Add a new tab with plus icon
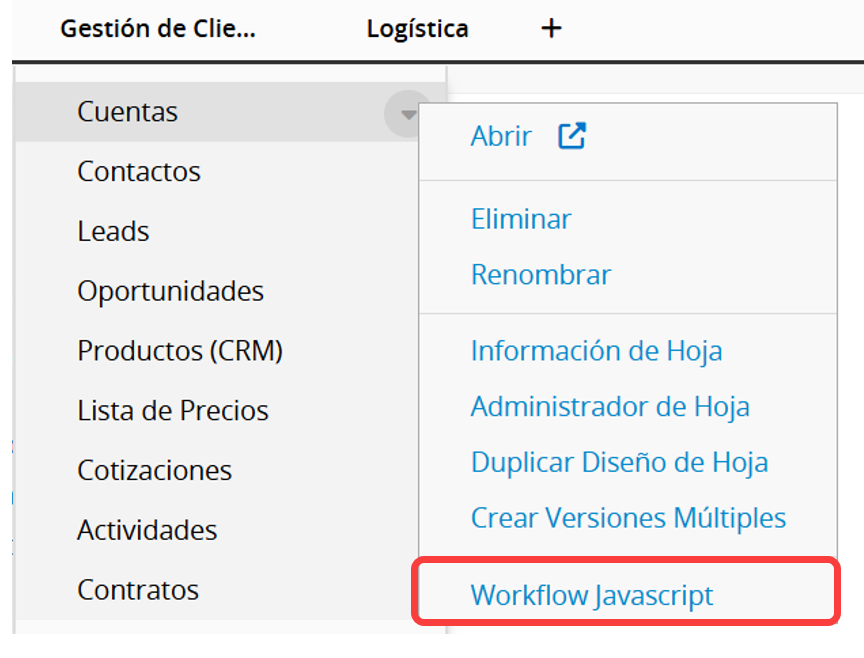Image resolution: width=864 pixels, height=658 pixels. tap(551, 28)
